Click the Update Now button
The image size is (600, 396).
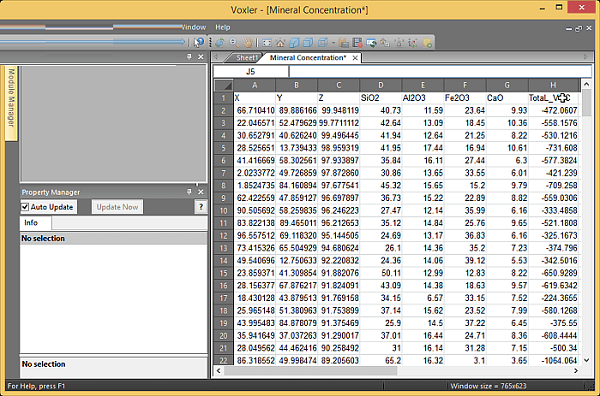(117, 207)
